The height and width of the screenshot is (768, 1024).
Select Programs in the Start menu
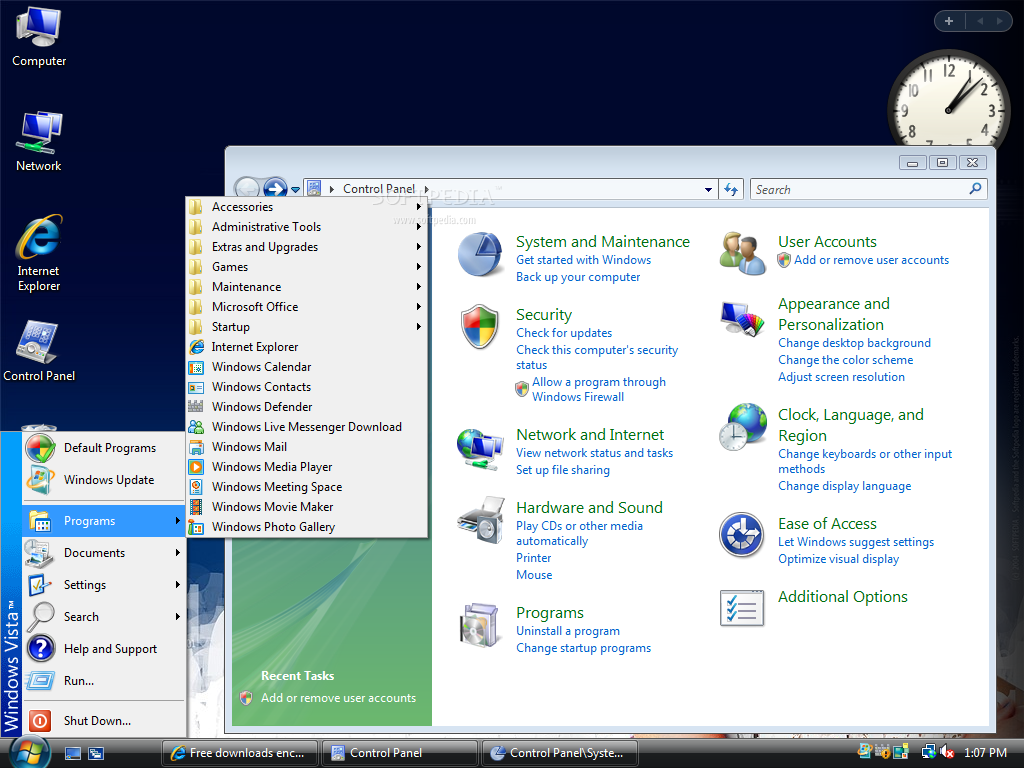pos(104,520)
